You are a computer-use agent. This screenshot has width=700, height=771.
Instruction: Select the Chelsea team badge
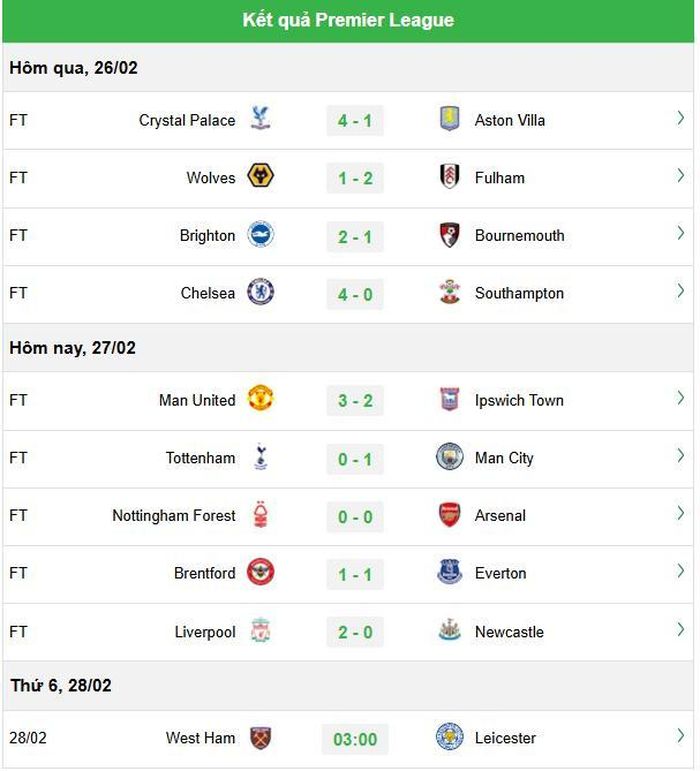click(261, 292)
